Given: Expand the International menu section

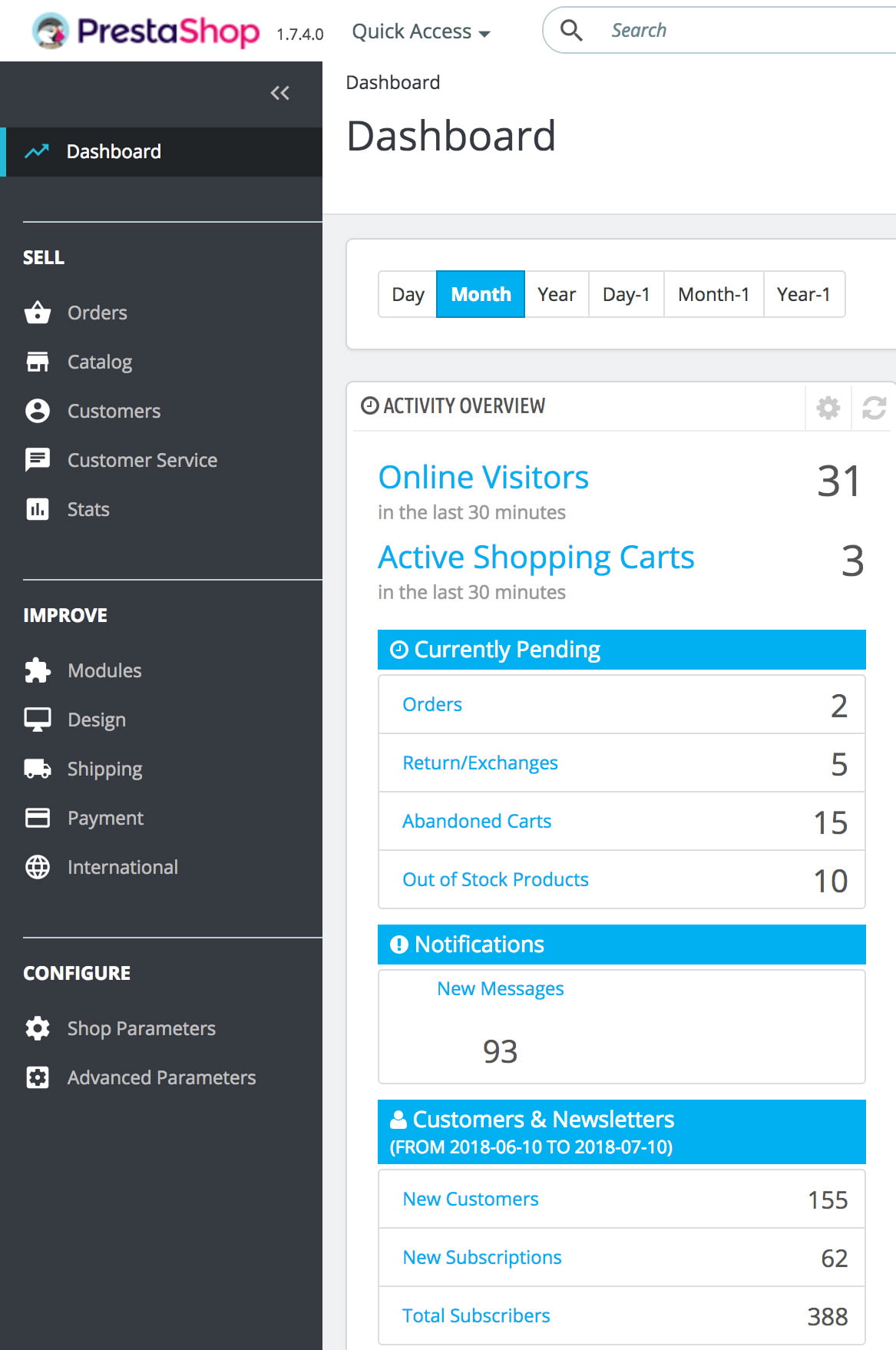Looking at the screenshot, I should (x=122, y=867).
